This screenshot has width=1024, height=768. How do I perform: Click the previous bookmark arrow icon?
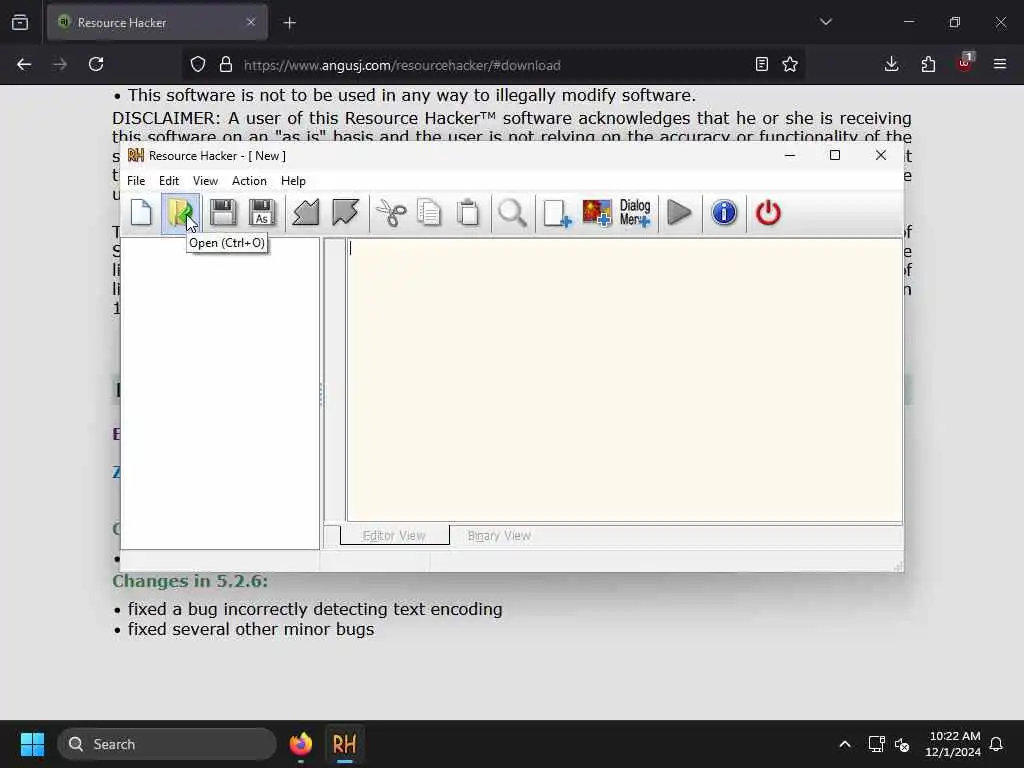[306, 213]
